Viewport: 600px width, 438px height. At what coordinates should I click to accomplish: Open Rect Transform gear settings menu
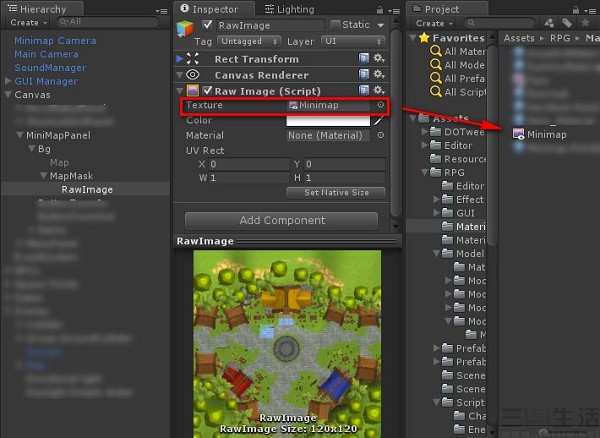point(379,58)
